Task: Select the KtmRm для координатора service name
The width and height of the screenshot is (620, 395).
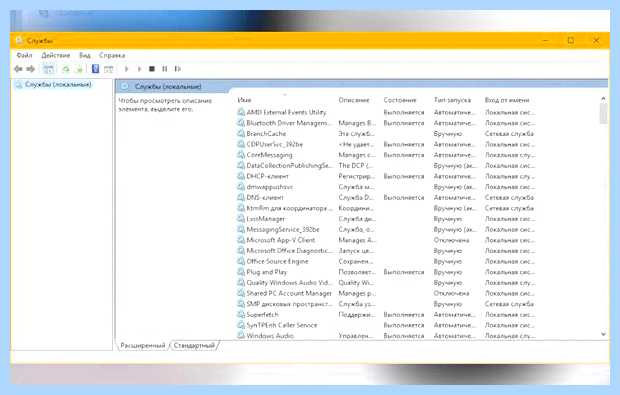Action: click(x=289, y=208)
